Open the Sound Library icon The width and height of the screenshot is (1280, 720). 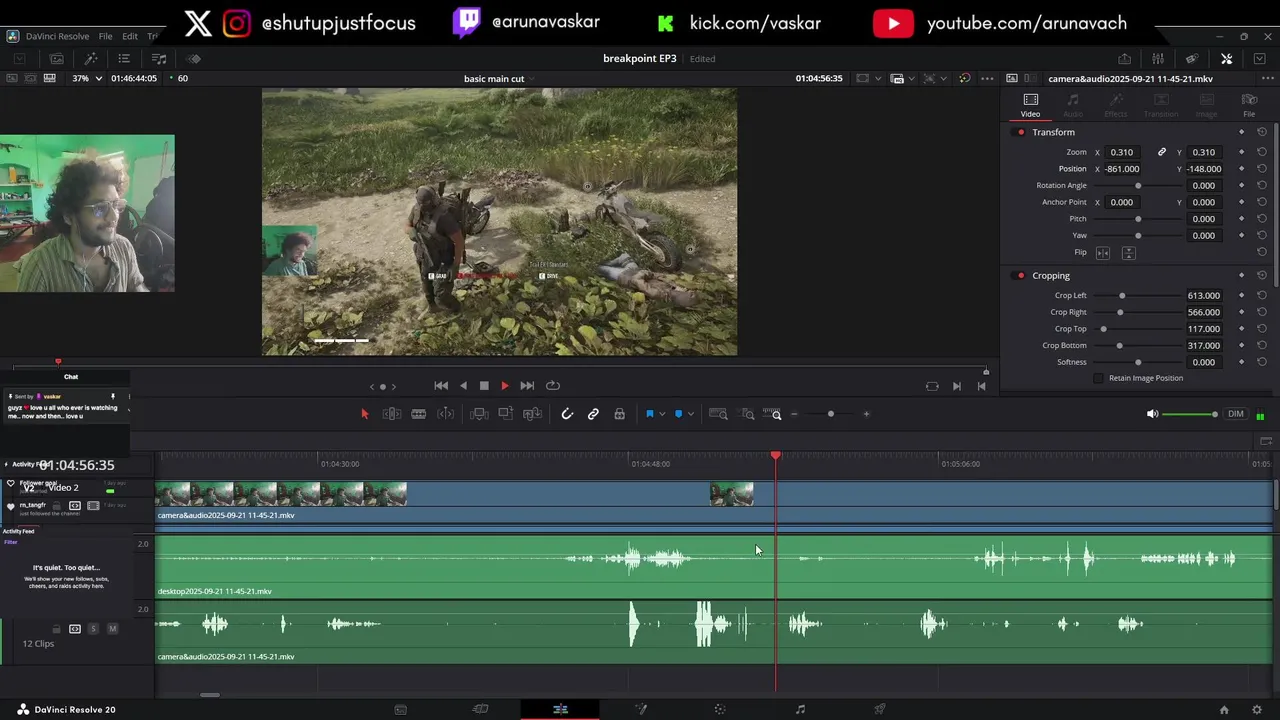tap(158, 59)
